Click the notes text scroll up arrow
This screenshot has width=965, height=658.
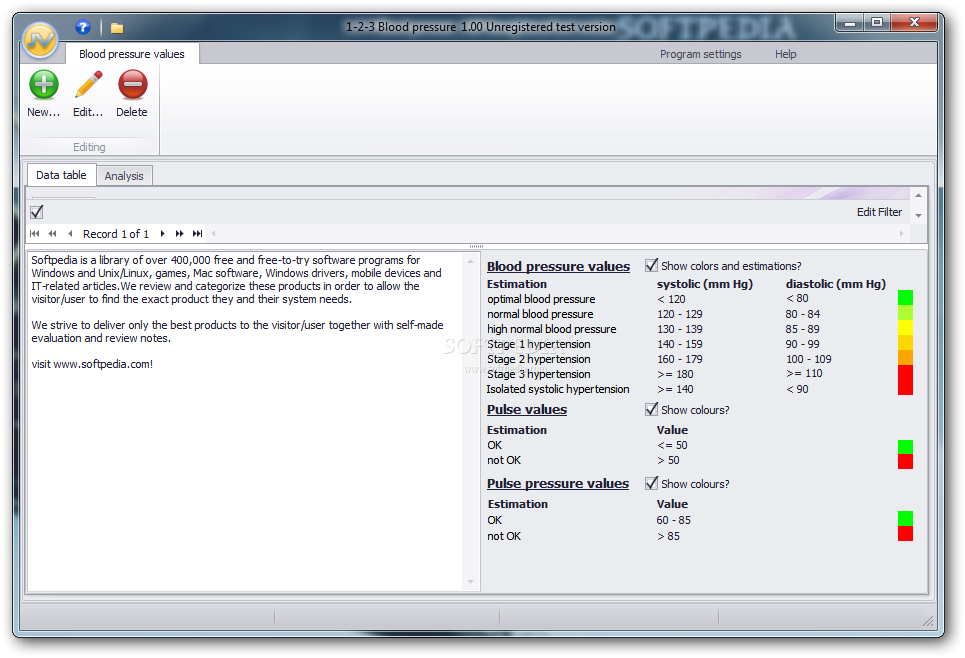(471, 262)
